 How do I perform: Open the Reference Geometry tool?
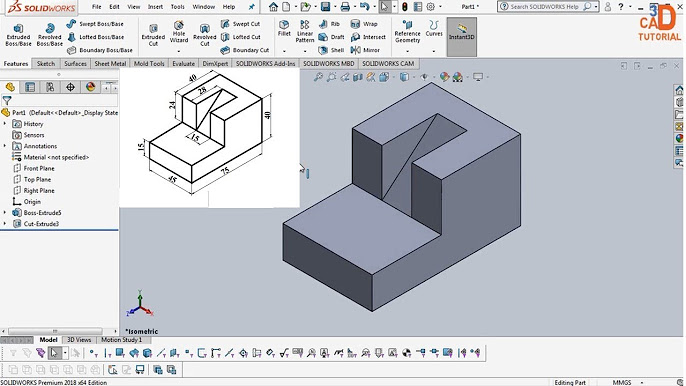407,32
